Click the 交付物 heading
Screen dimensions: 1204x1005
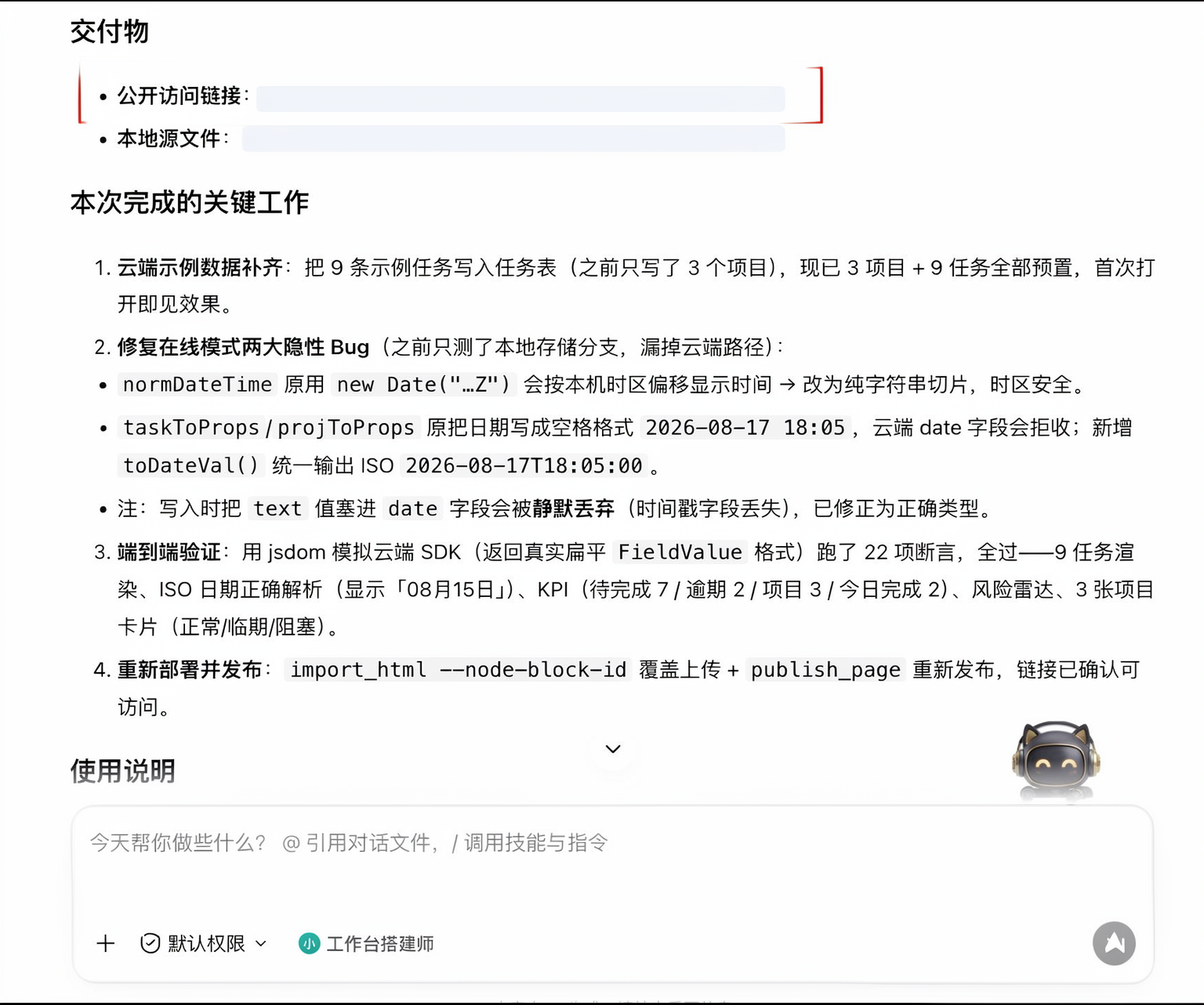(x=109, y=32)
